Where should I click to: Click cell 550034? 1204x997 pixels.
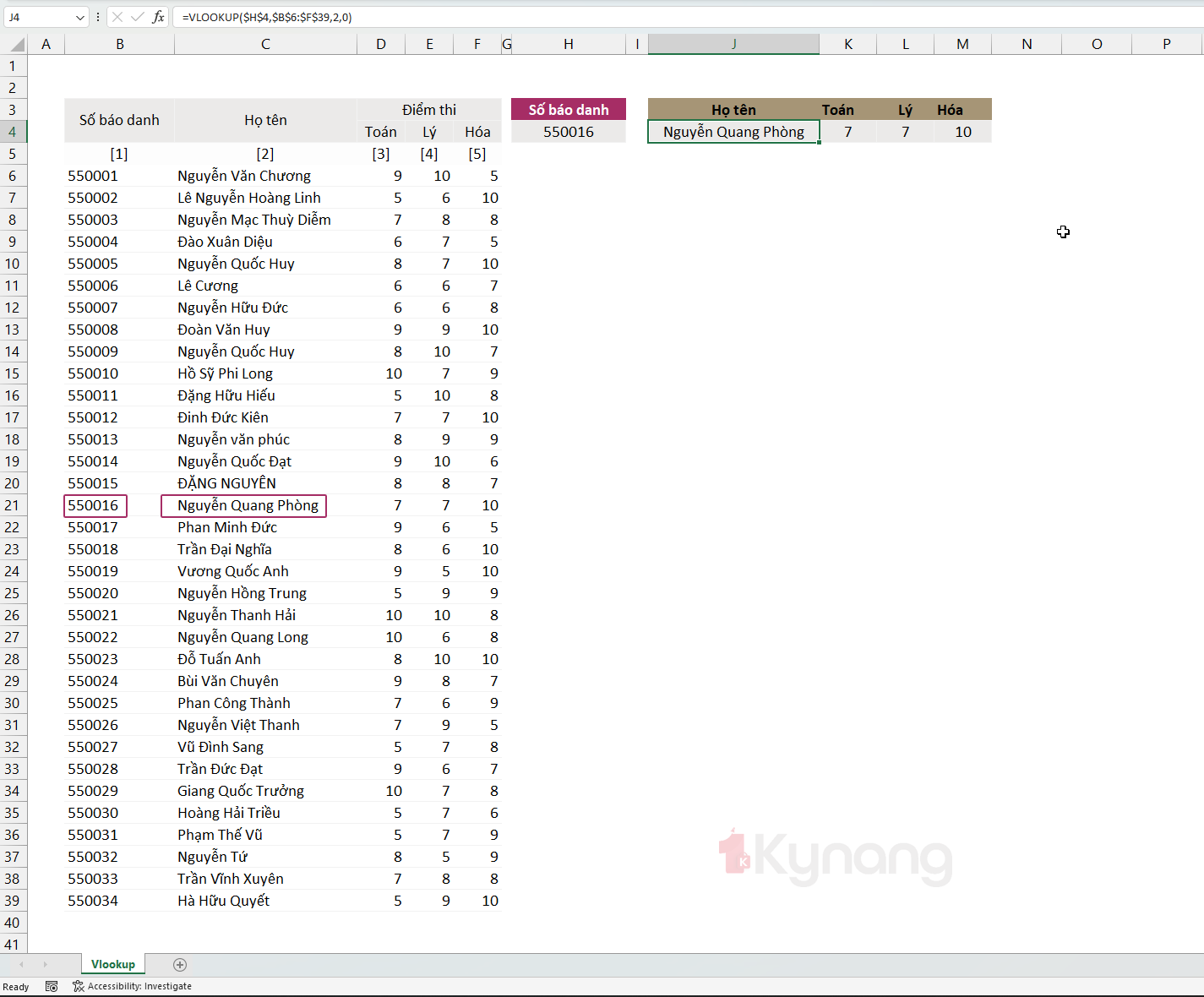click(x=119, y=901)
